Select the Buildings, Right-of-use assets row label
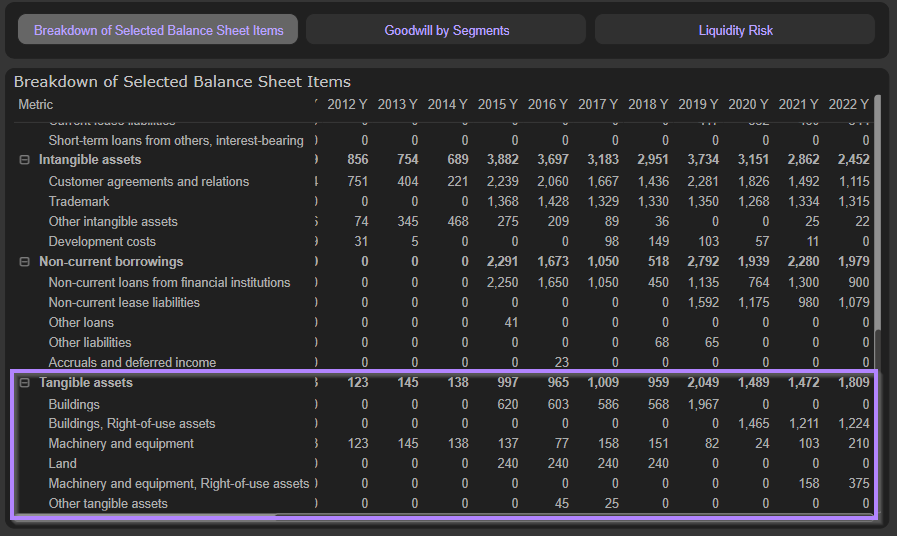Viewport: 897px width, 536px height. 132,424
